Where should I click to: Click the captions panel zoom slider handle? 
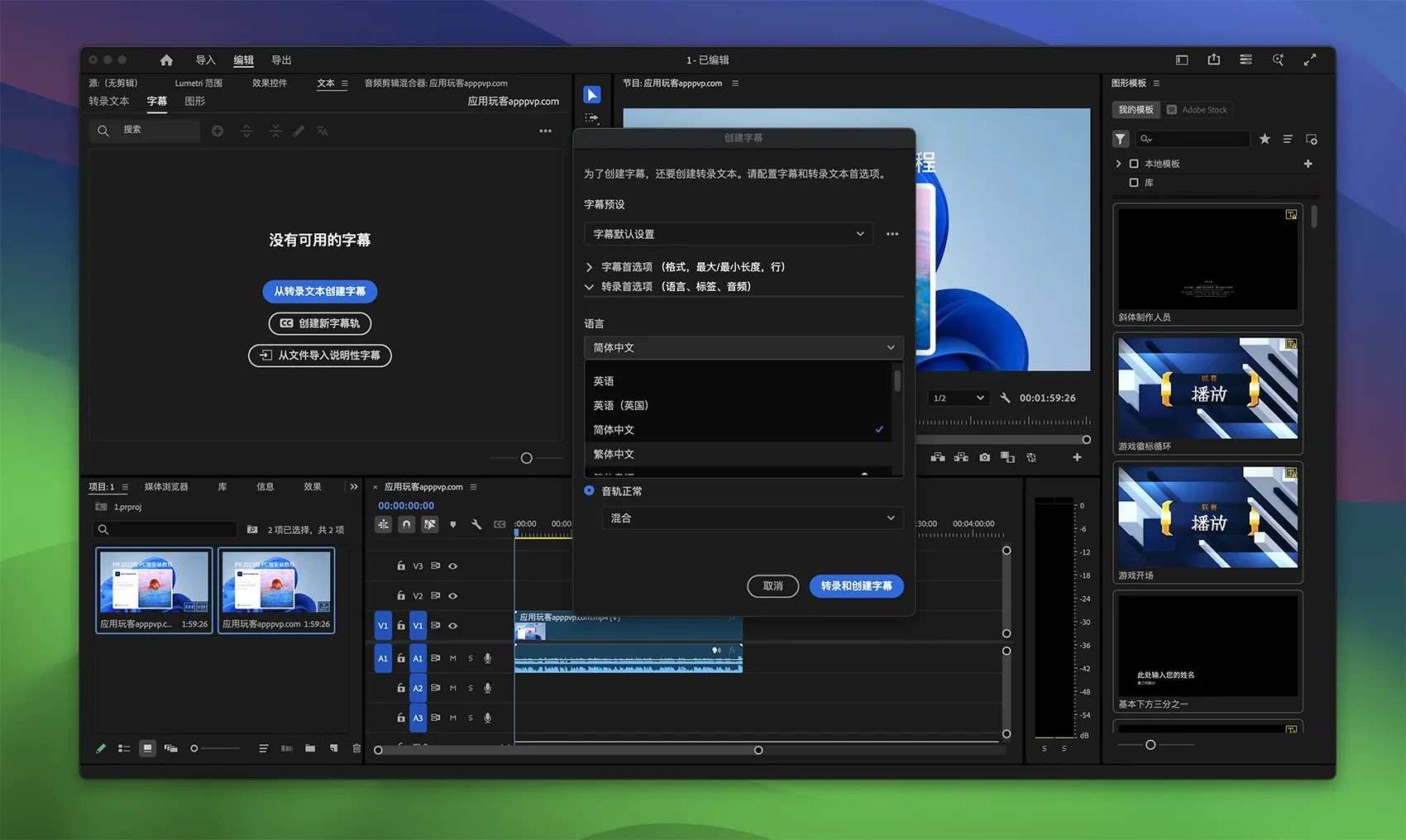(526, 458)
